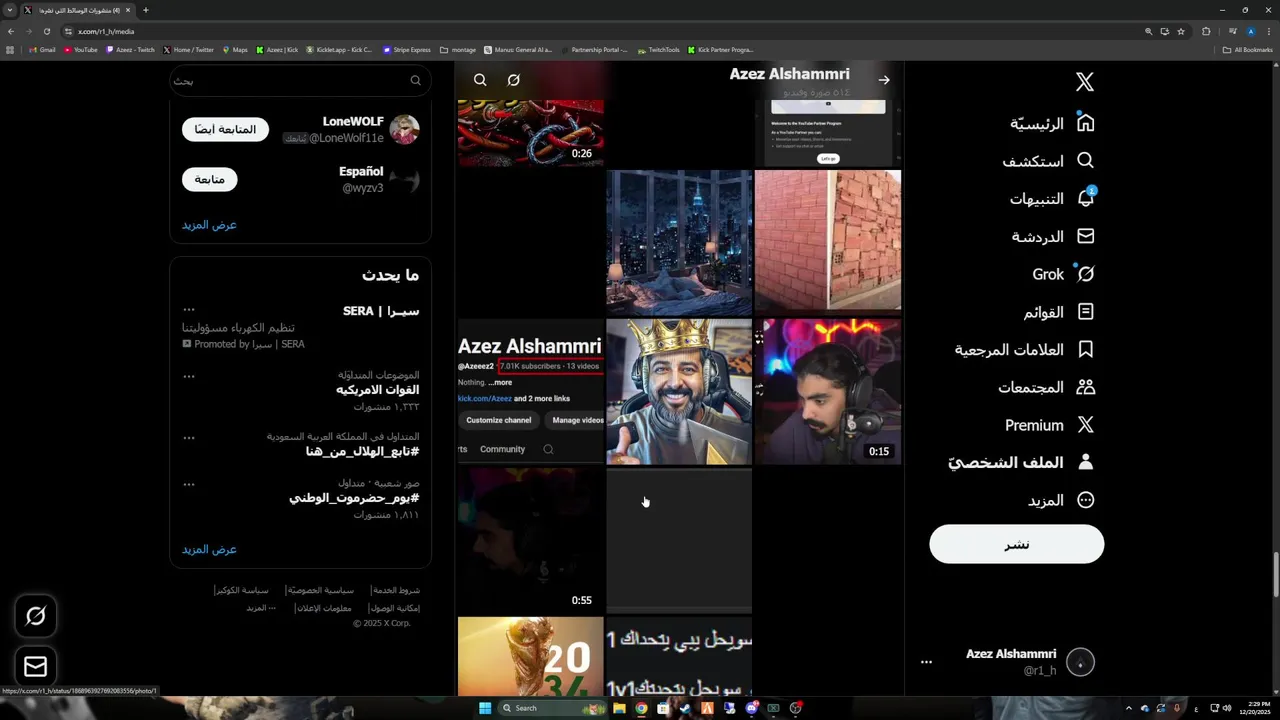Screen dimensions: 1280x720
Task: Open account options next to Azez Alshammri
Action: tap(926, 662)
